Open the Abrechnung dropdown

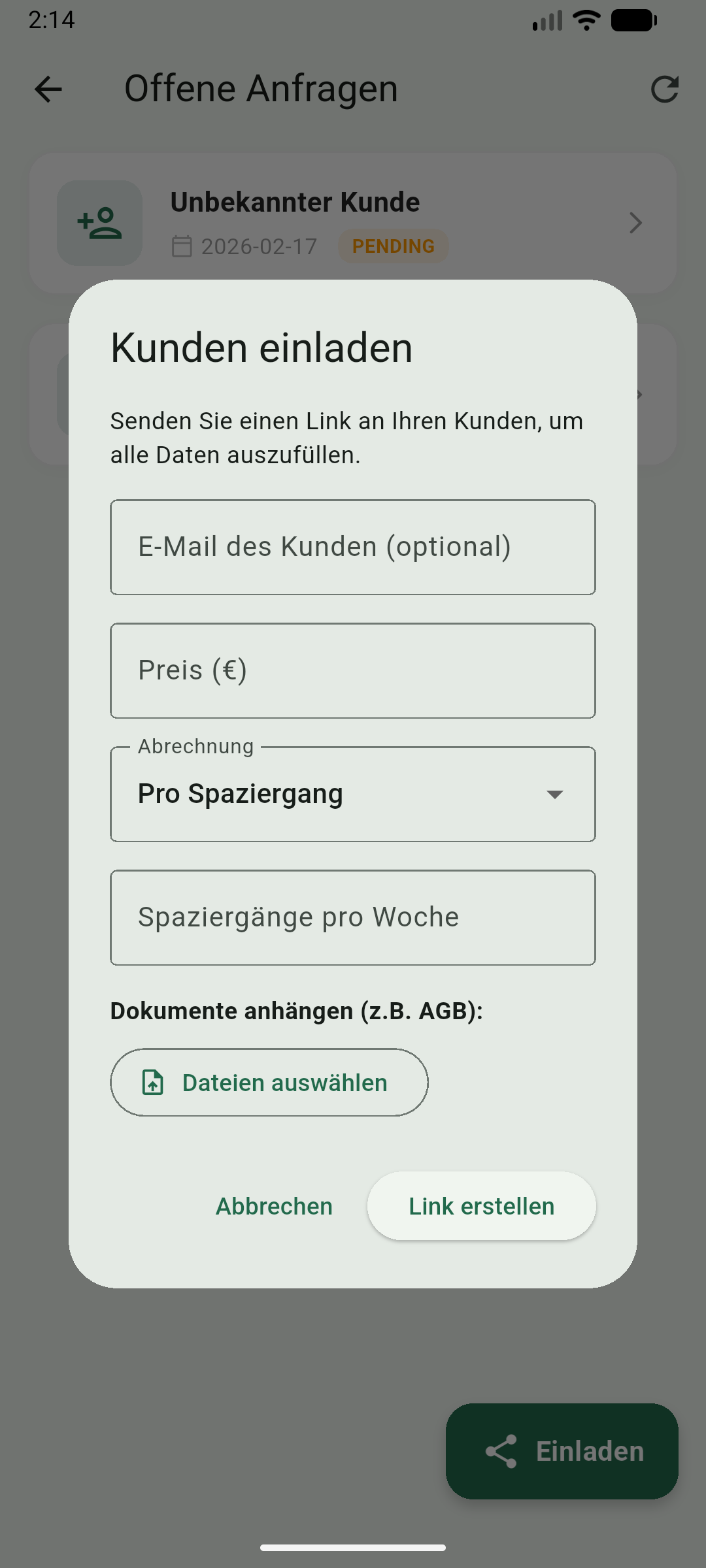353,793
